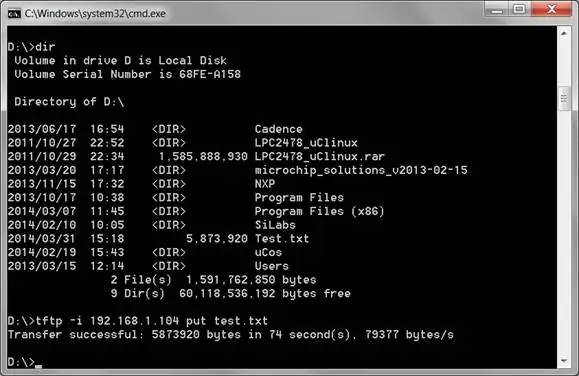Click the LPC2478_uClinux.rar file name
Screen dimensions: 579x376
[x=320, y=157]
